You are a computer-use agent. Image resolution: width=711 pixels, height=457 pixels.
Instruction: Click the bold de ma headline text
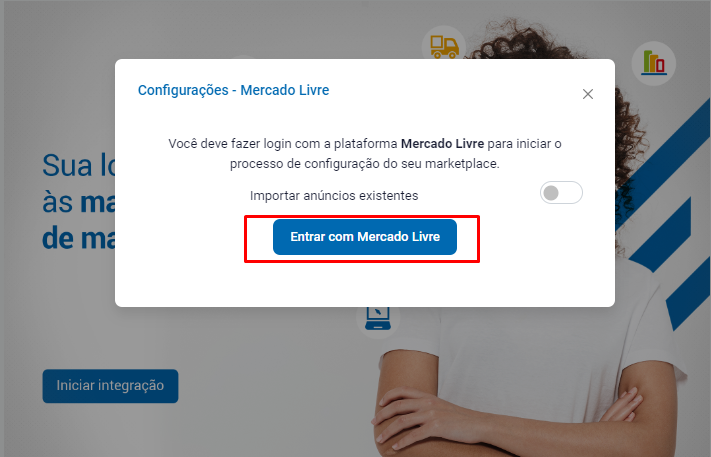click(x=78, y=238)
